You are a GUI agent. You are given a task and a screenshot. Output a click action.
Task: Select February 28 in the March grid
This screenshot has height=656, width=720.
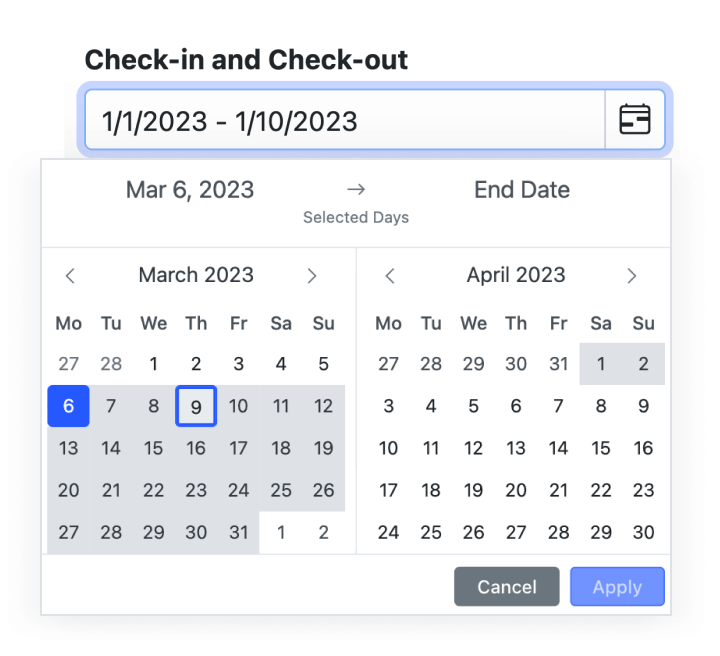111,364
